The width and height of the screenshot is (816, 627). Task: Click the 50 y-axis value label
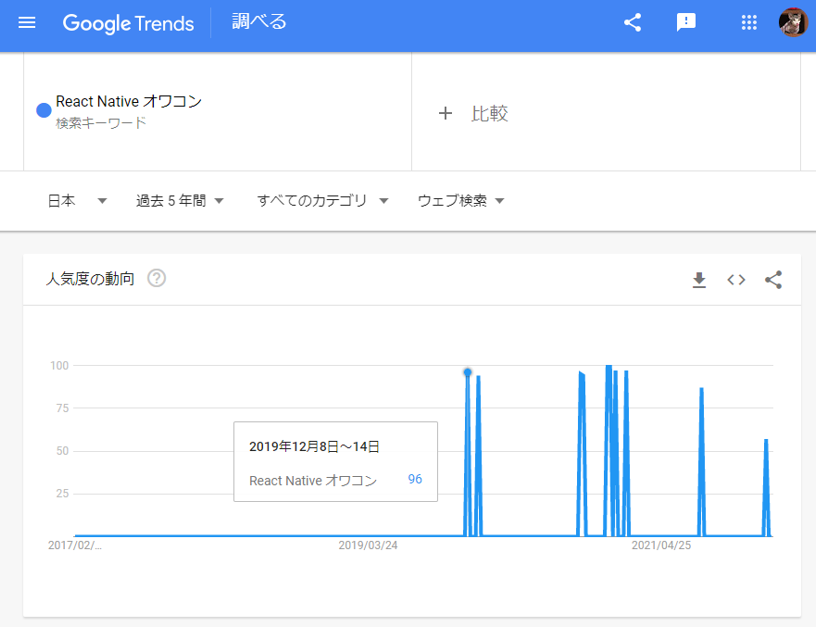pyautogui.click(x=62, y=451)
